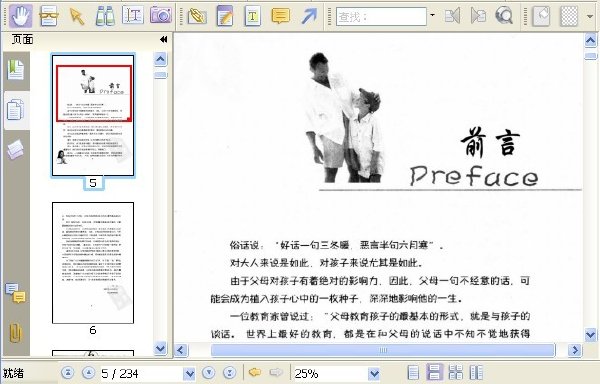Choose the arrow selection tool
The image size is (600, 384).
point(77,16)
